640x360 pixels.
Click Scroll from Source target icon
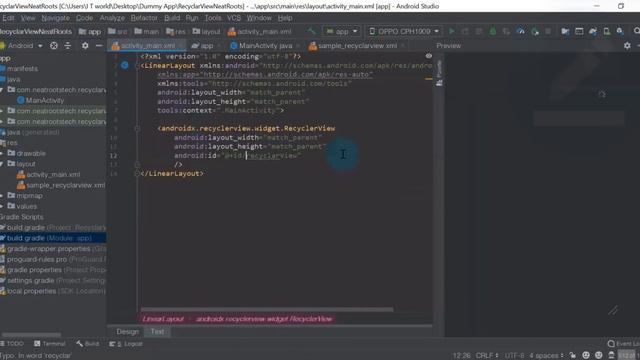pyautogui.click(x=53, y=46)
